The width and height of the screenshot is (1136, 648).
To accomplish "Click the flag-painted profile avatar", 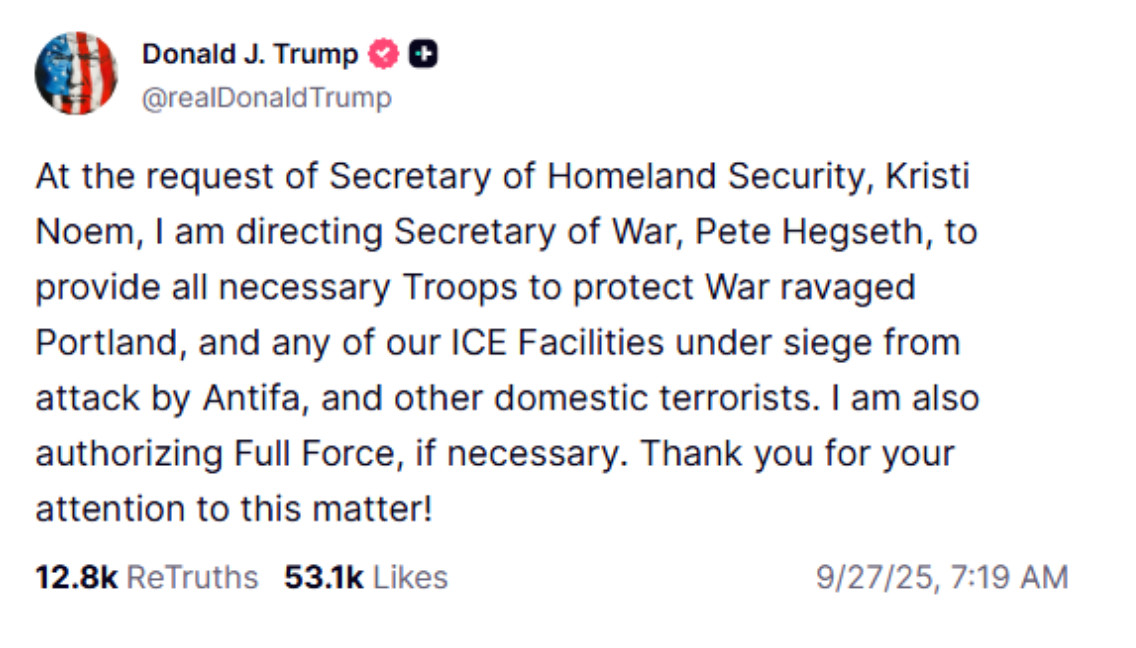I will pyautogui.click(x=76, y=73).
